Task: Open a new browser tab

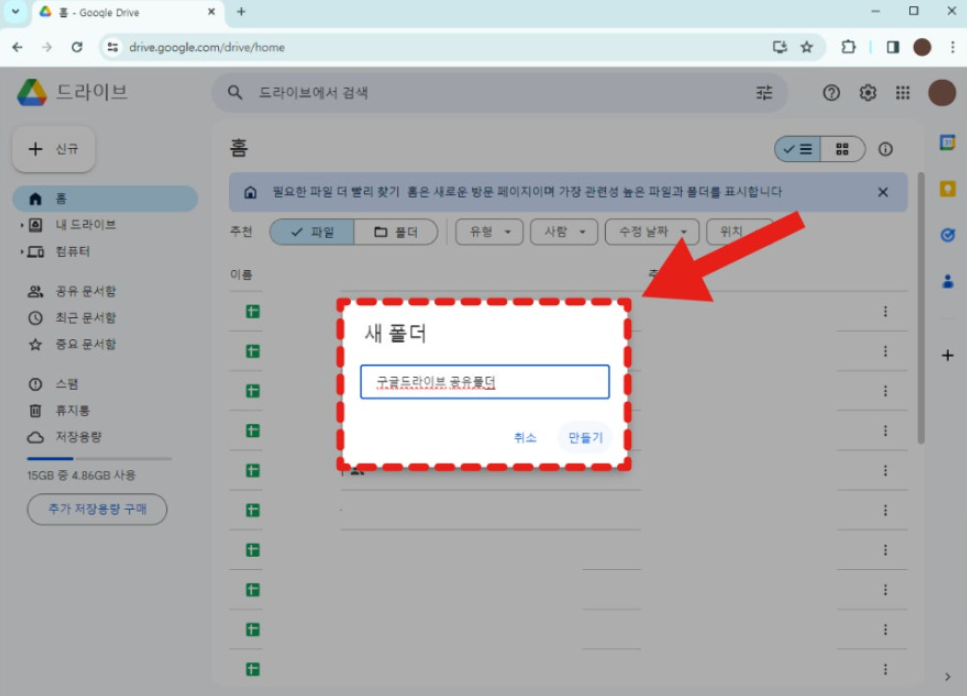Action: click(241, 12)
